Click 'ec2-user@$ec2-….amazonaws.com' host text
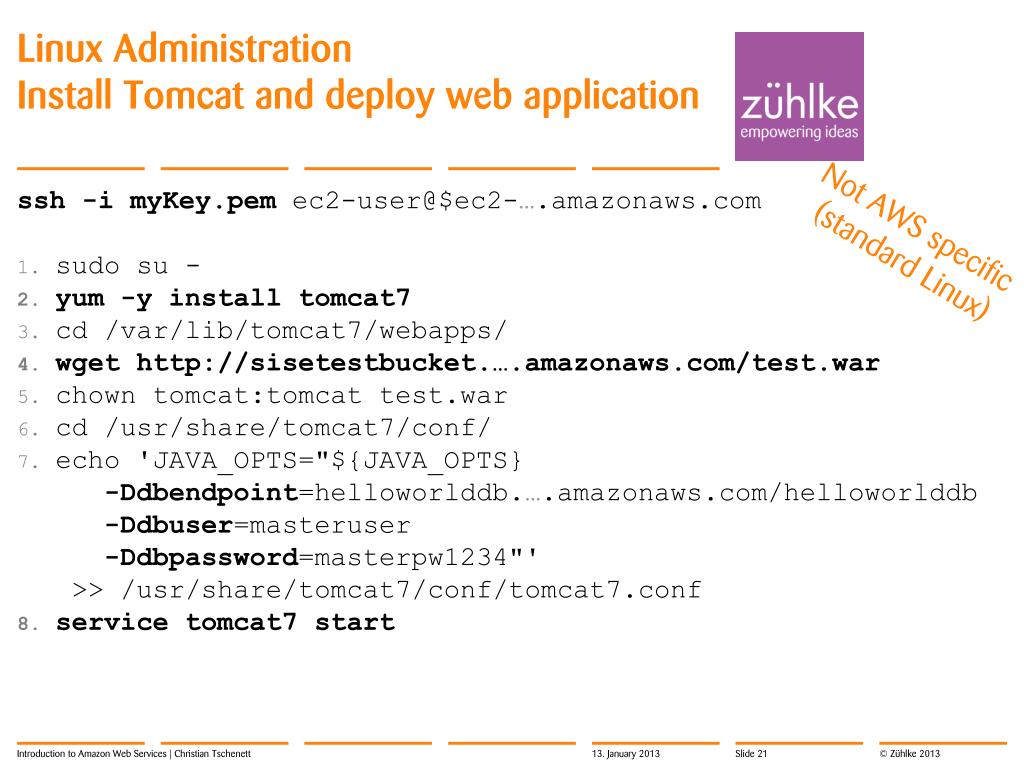The width and height of the screenshot is (1024, 768). (526, 201)
